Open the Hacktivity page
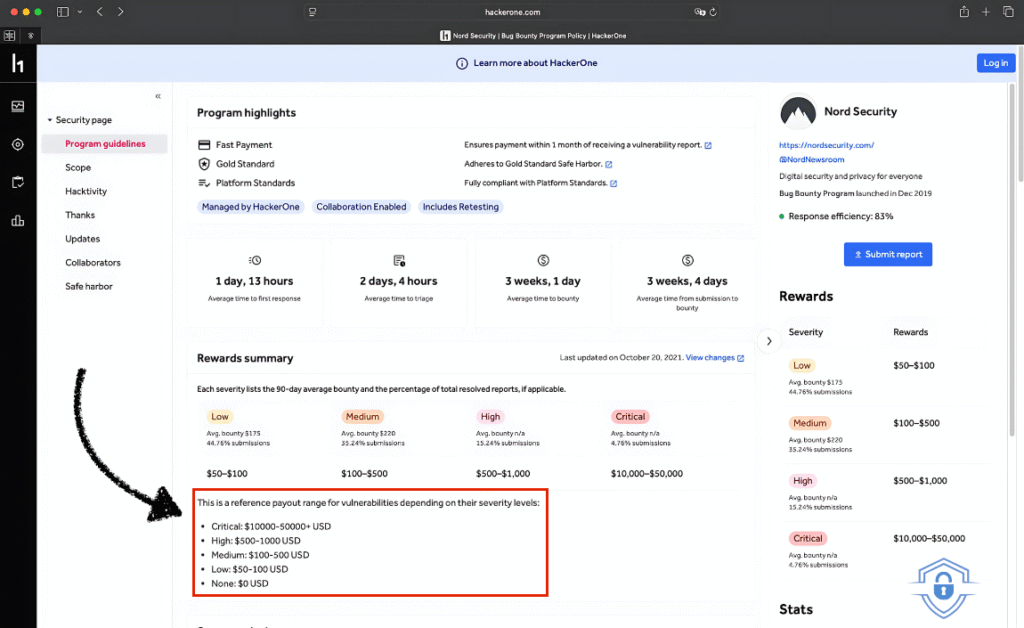This screenshot has height=628, width=1024. [x=86, y=191]
